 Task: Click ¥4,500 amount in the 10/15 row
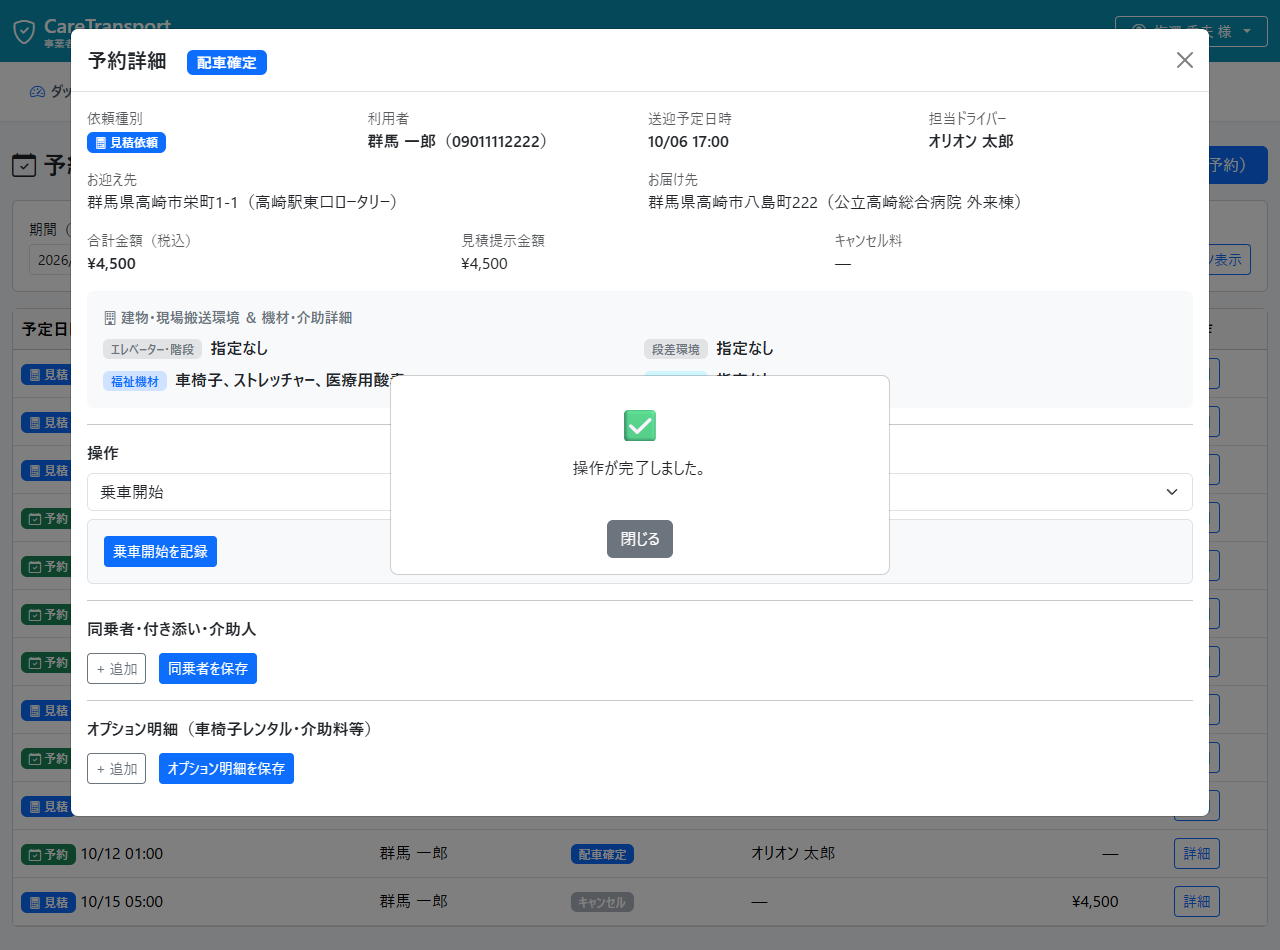coord(1095,902)
